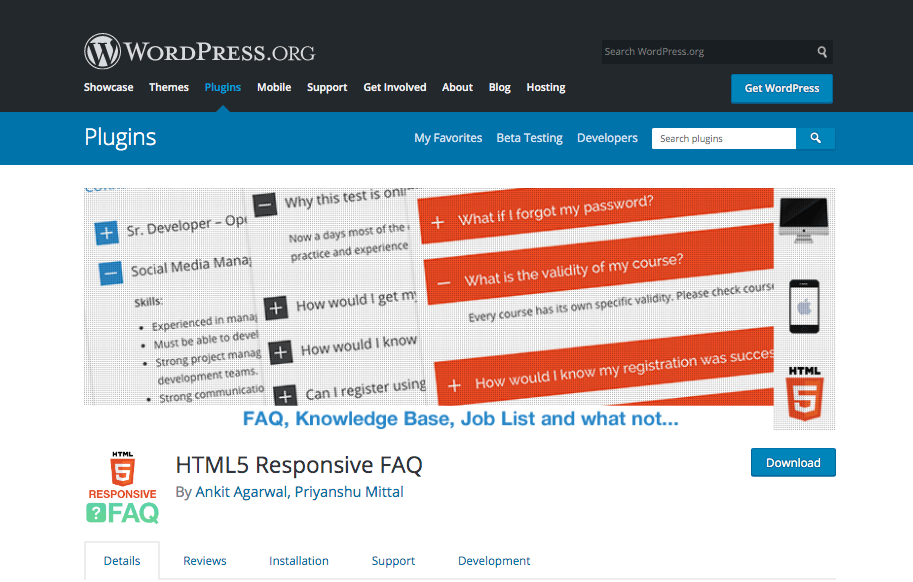The height and width of the screenshot is (582, 913).
Task: Click the Get WordPress button
Action: pyautogui.click(x=781, y=88)
